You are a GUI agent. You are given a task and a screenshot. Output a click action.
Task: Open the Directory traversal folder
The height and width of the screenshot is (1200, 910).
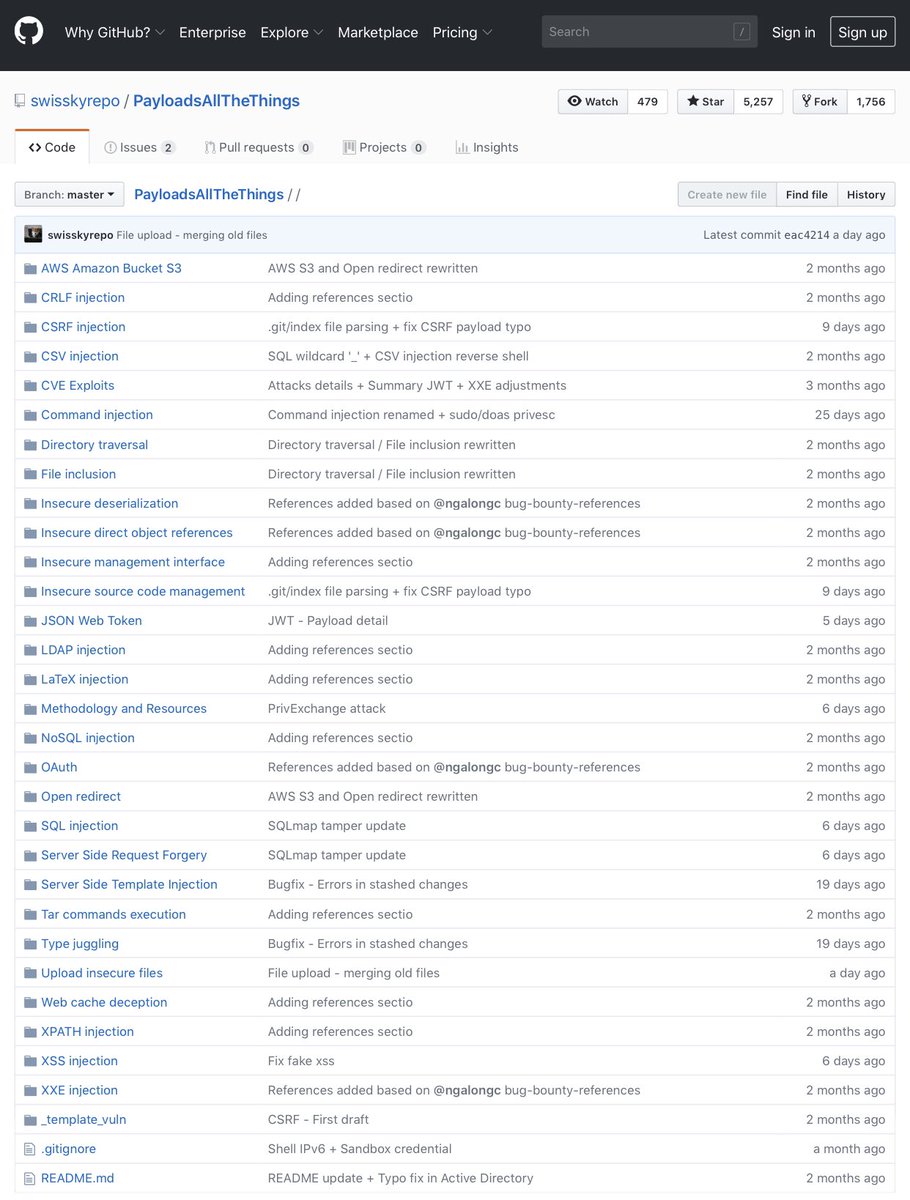[94, 444]
